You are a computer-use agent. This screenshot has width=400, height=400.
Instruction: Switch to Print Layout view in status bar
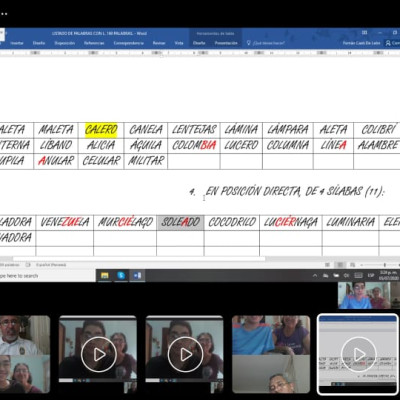point(340,265)
